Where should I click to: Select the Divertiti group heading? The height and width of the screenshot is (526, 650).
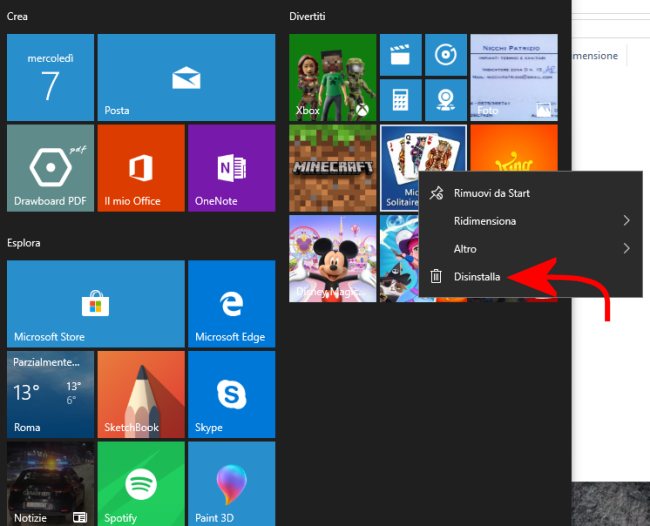click(307, 17)
